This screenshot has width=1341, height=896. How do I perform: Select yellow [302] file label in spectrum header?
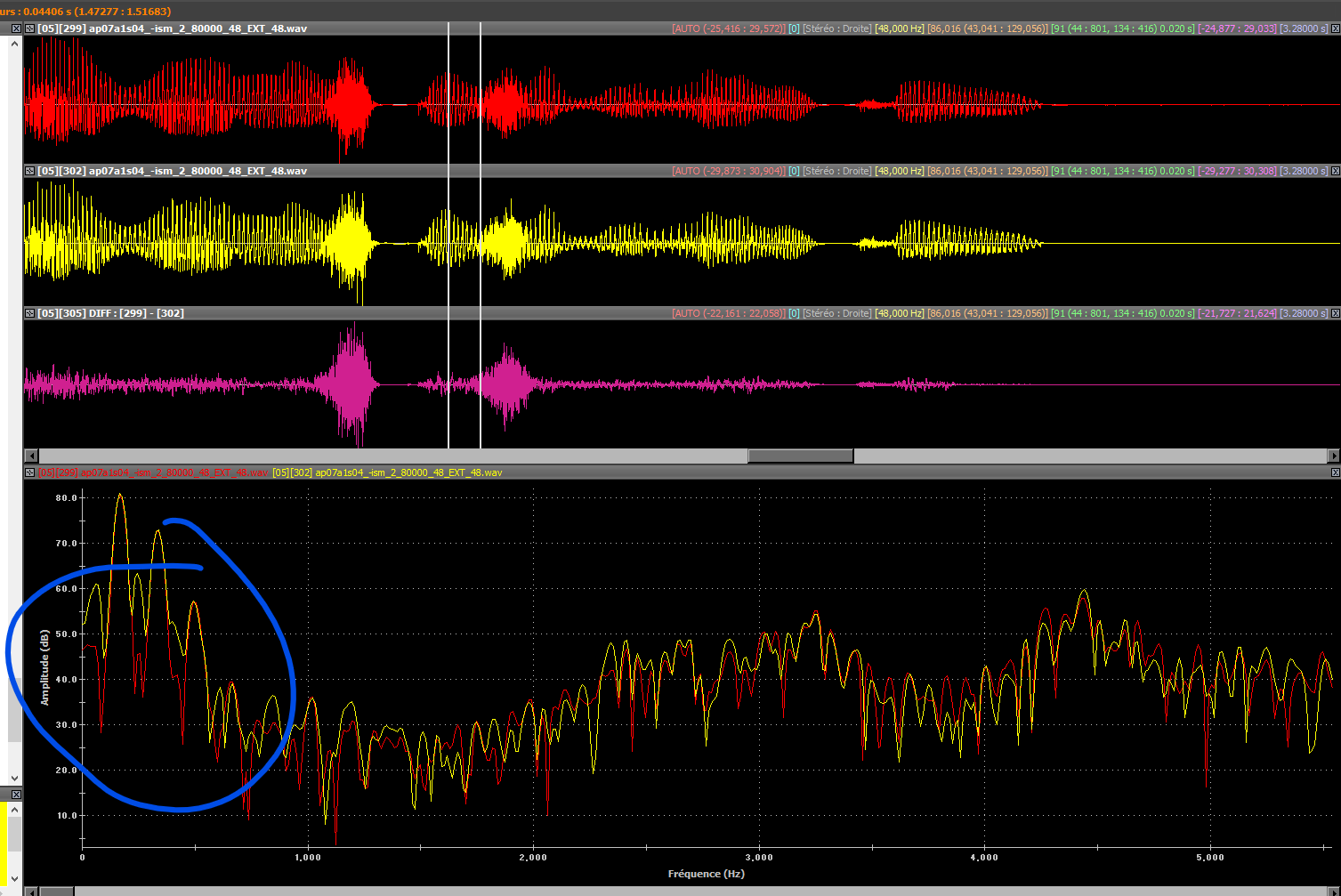[387, 472]
